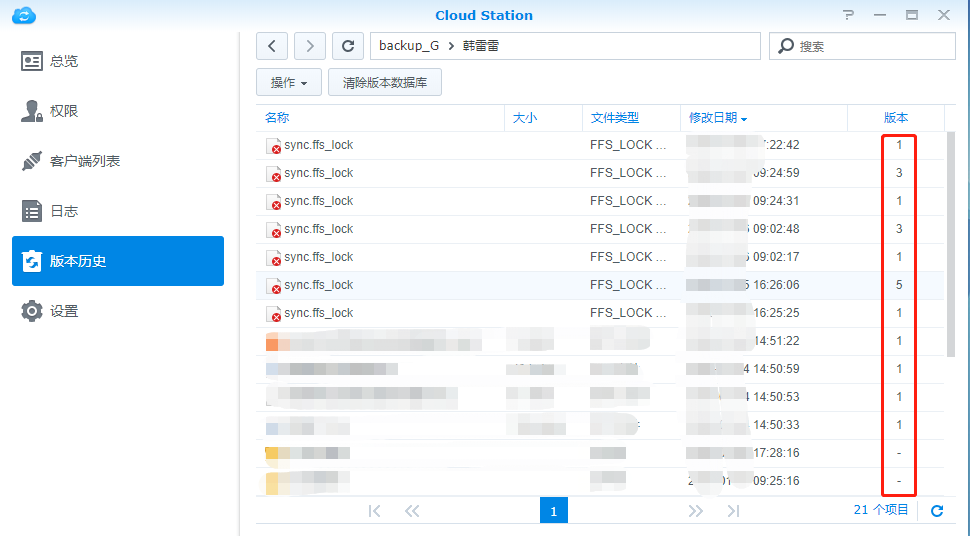The height and width of the screenshot is (536, 970).
Task: Reload the folder using the toolbar refresh button
Action: (x=348, y=46)
